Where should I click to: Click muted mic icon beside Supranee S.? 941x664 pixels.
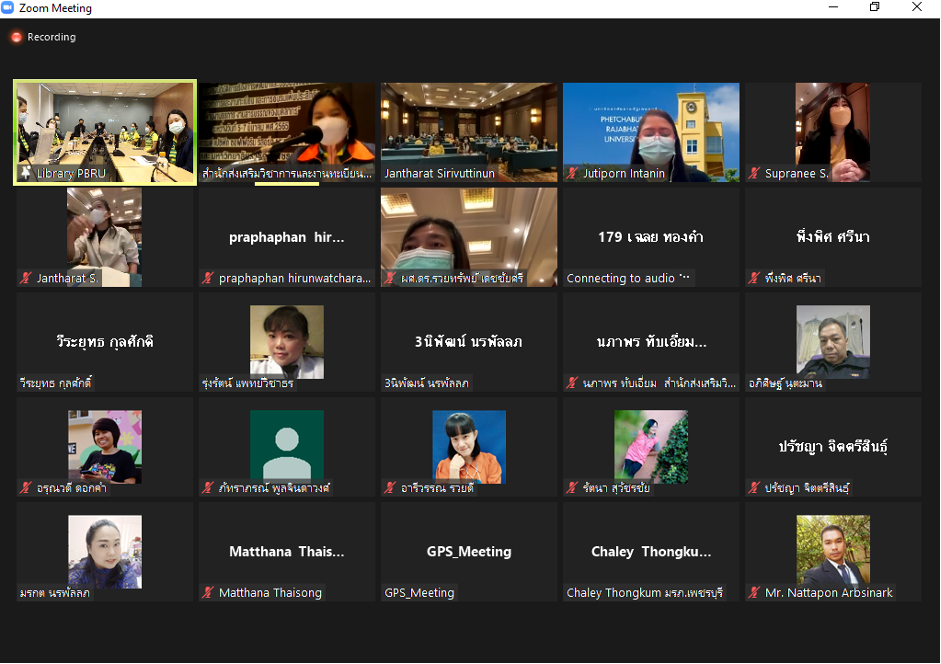click(755, 173)
